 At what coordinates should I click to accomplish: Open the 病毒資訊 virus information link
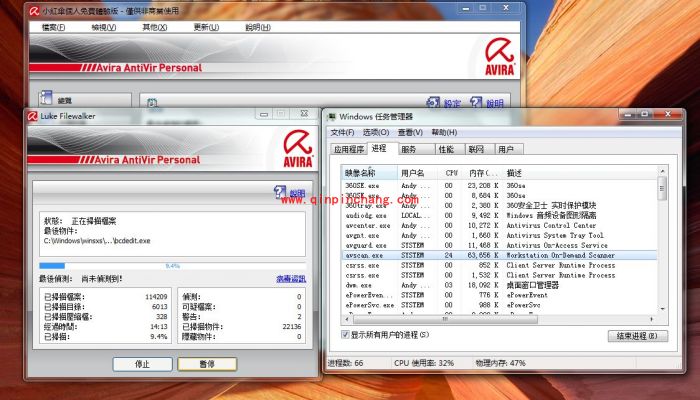point(291,279)
